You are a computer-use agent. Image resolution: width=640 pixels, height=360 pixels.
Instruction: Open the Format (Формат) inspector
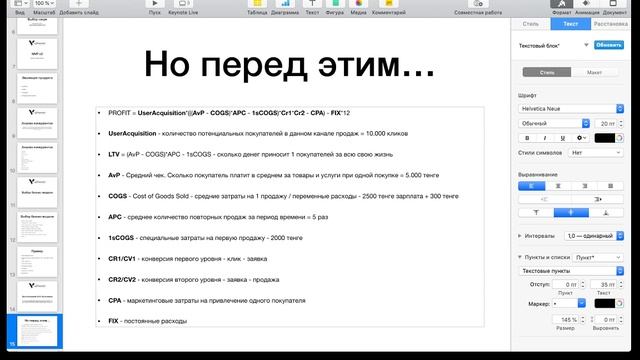[x=562, y=4]
